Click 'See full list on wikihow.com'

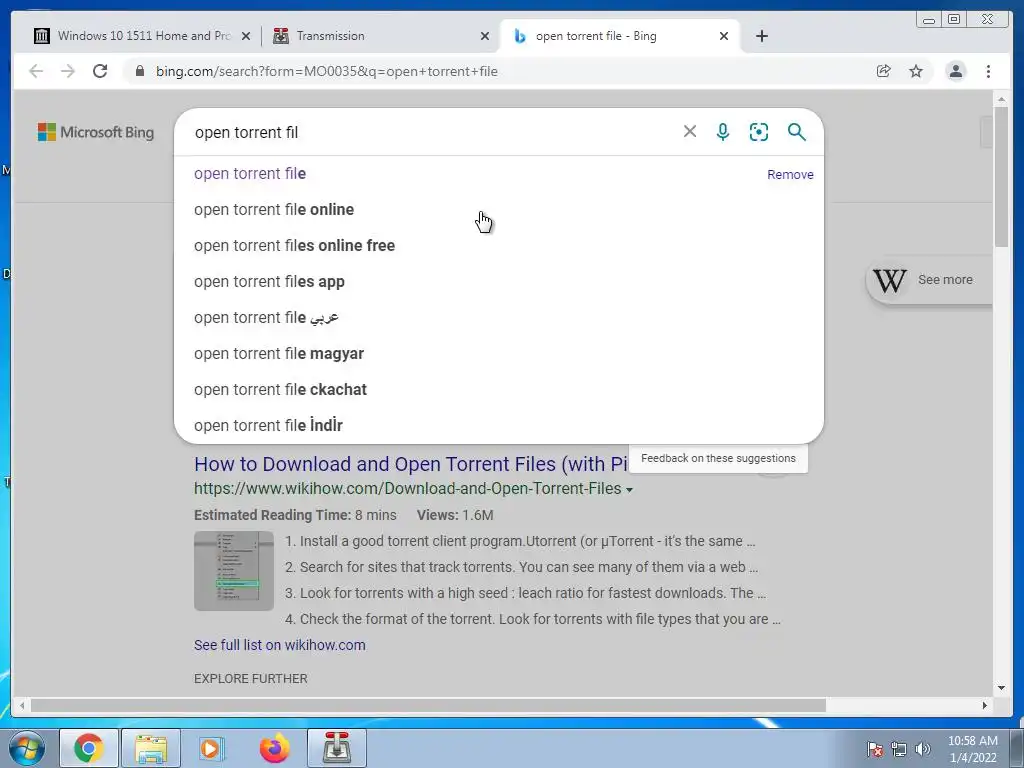point(280,645)
